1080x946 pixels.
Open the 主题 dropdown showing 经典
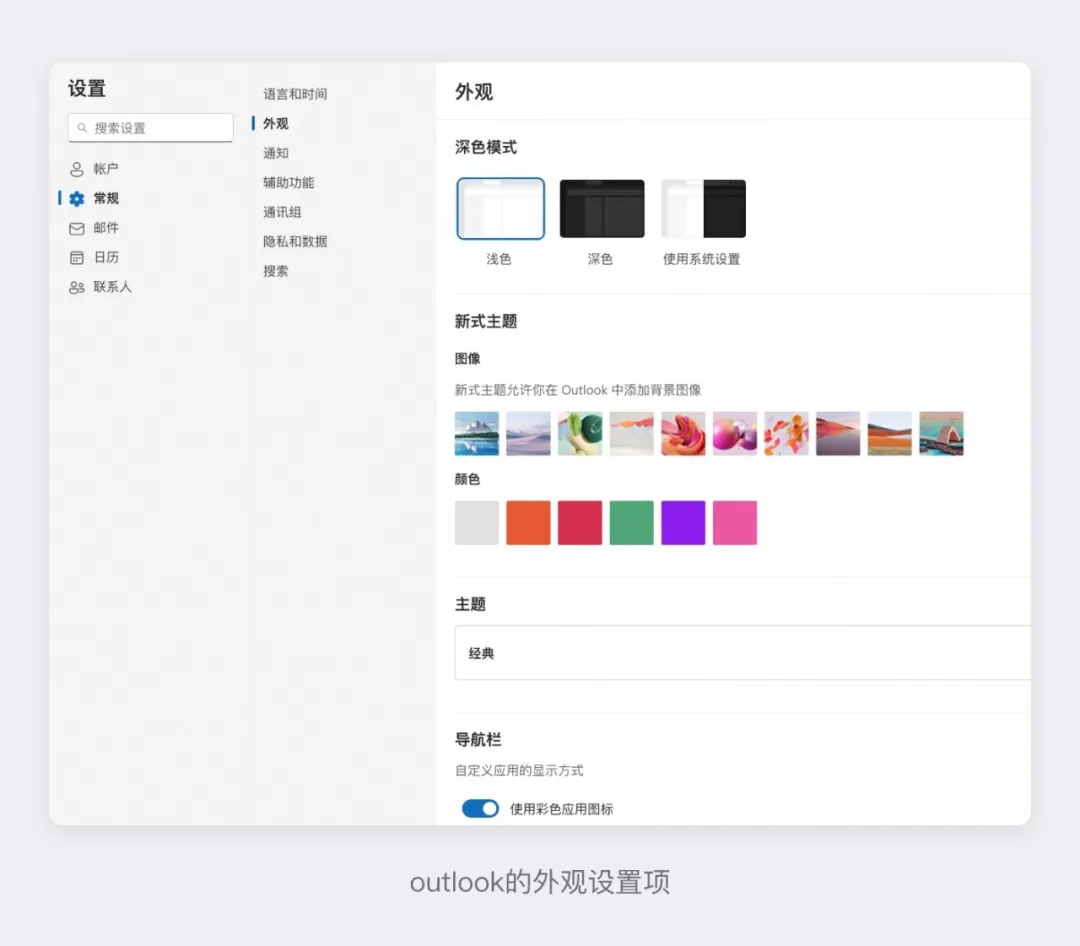tap(742, 652)
